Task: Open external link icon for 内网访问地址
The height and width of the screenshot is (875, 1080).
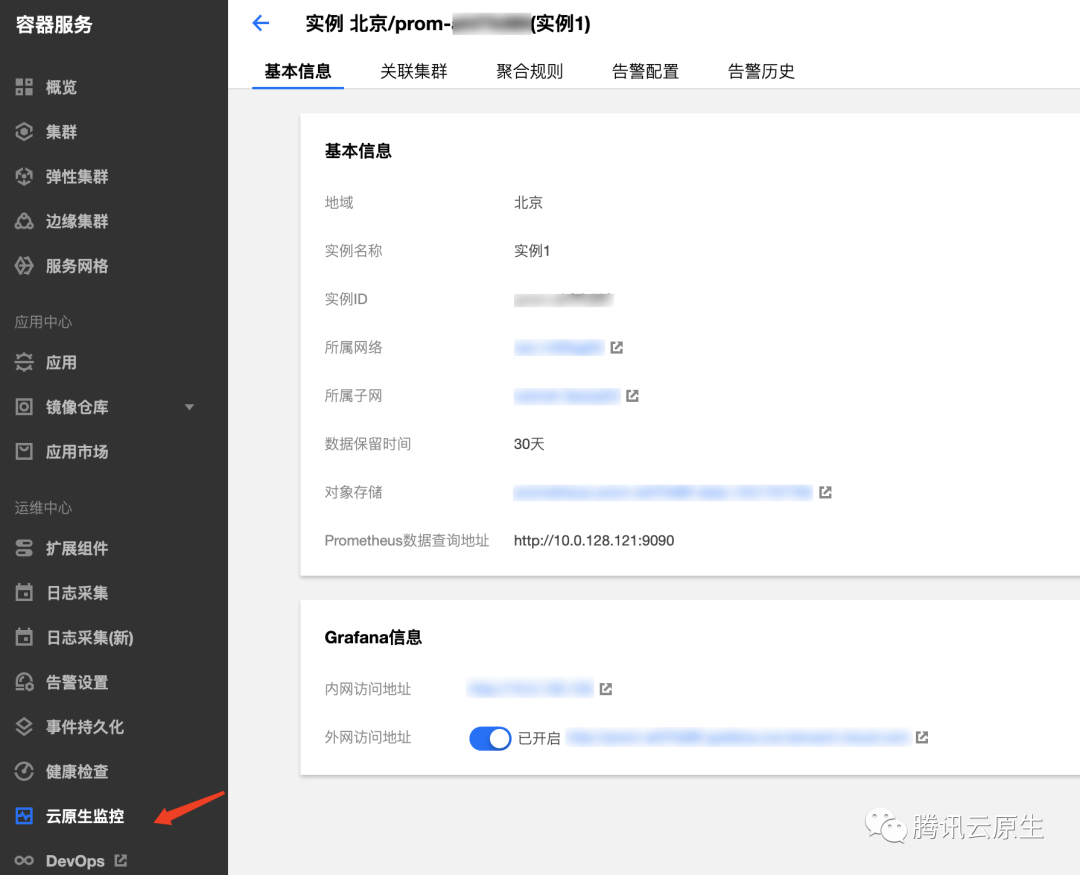Action: tap(605, 689)
